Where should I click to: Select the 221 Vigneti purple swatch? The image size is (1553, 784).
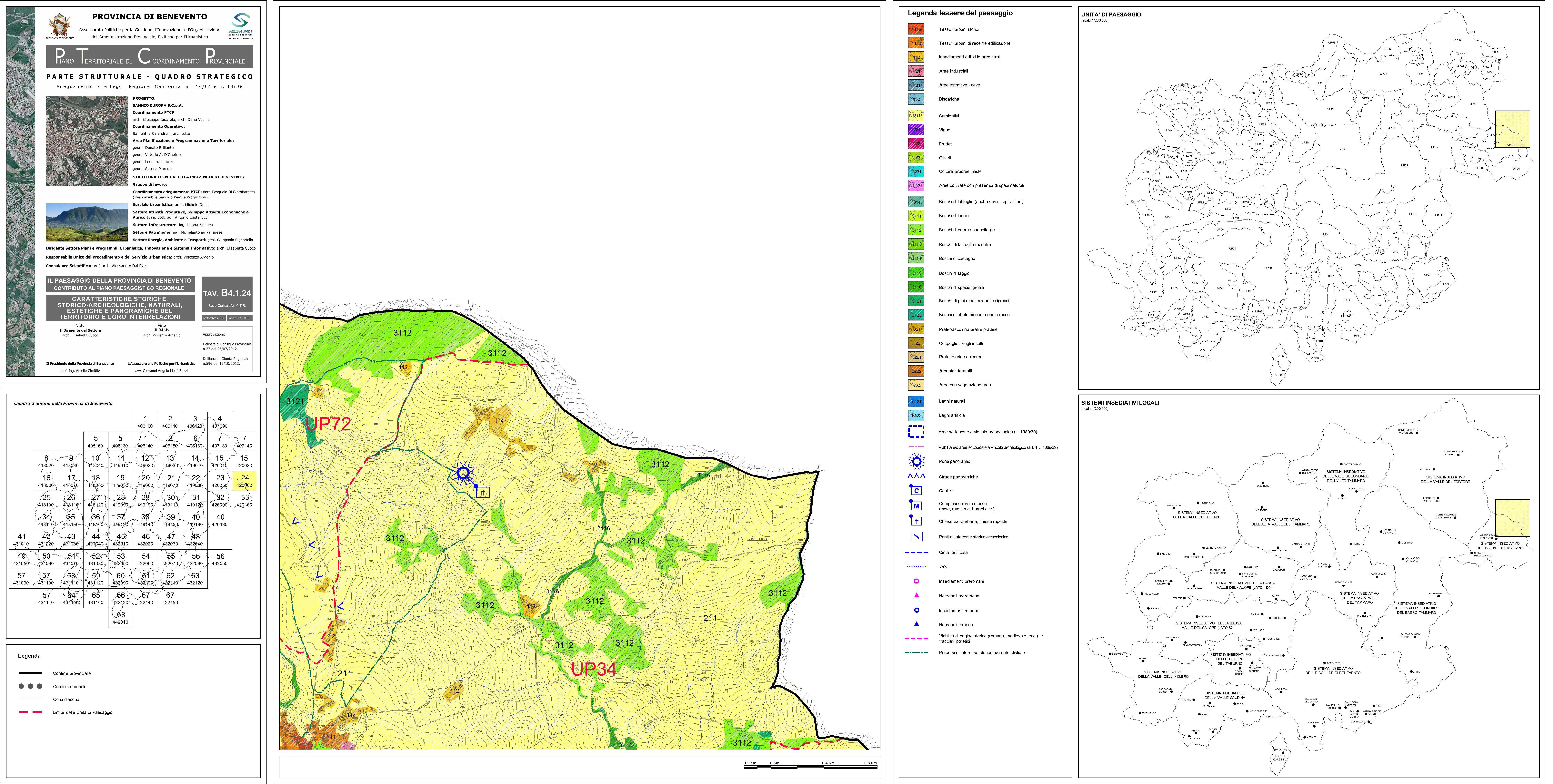click(x=916, y=130)
